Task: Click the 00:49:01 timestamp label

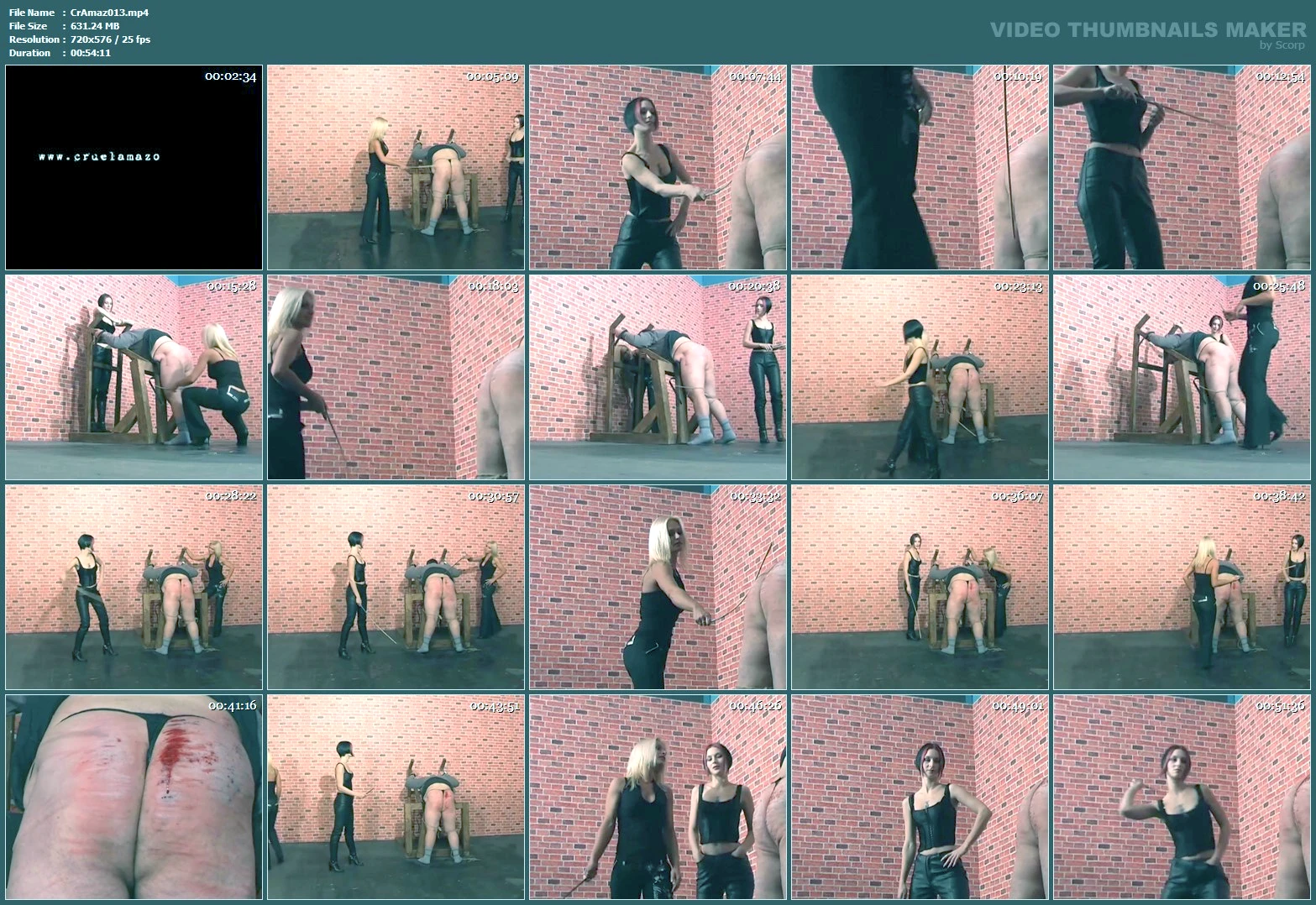Action: pos(1017,706)
